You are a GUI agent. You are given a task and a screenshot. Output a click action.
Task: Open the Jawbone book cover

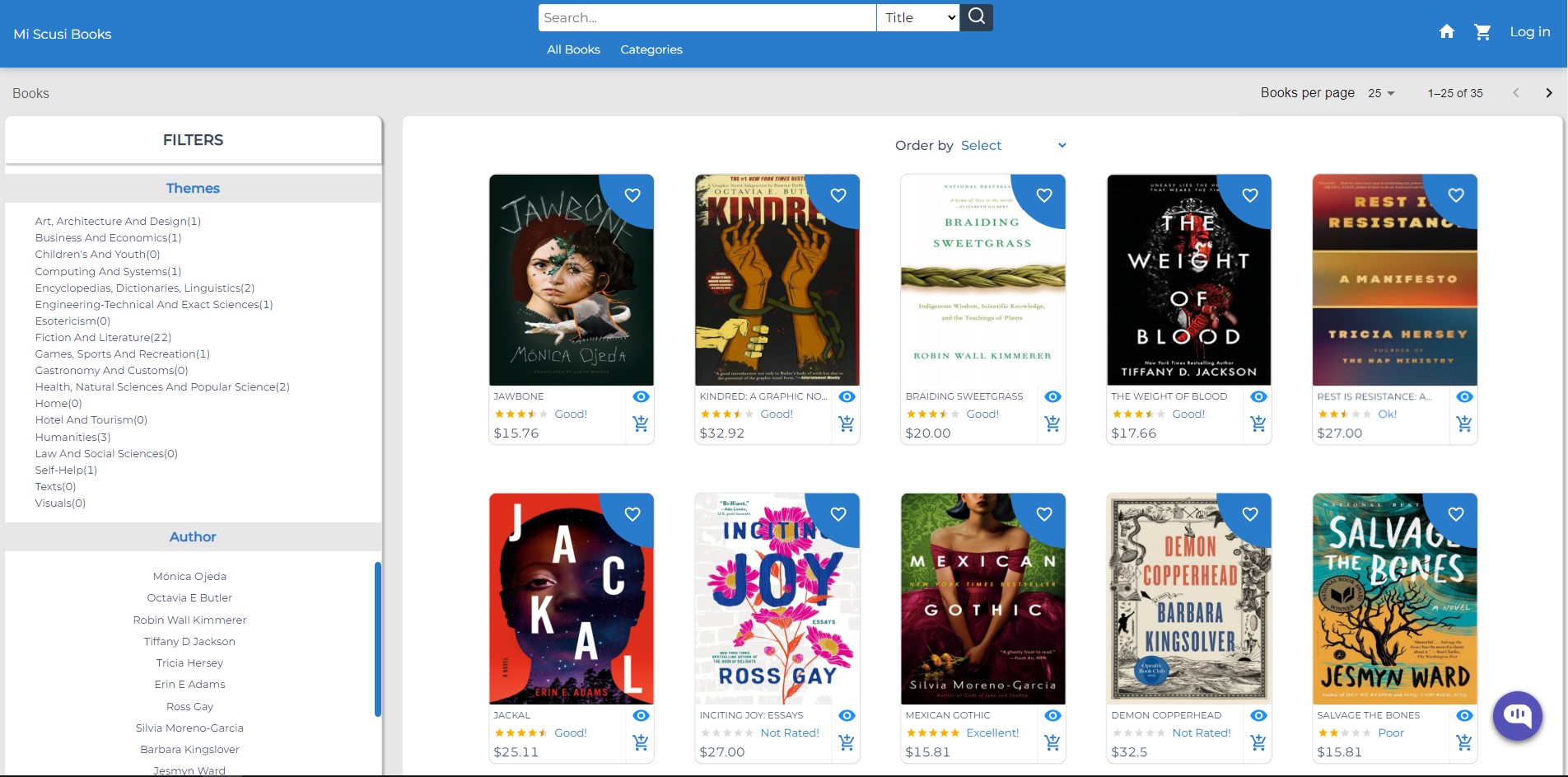tap(572, 280)
